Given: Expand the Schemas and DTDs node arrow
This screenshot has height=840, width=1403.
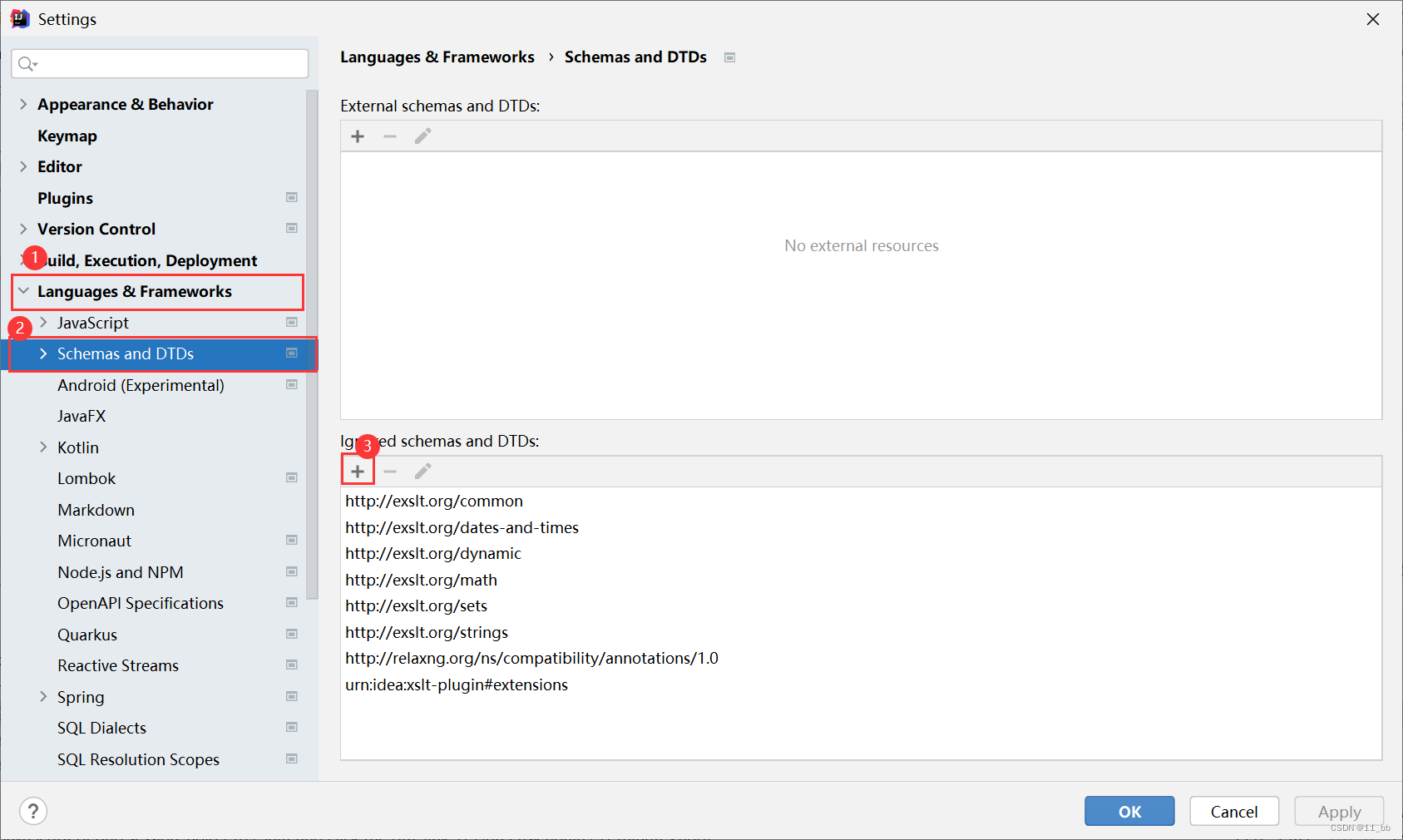Looking at the screenshot, I should click(x=43, y=353).
